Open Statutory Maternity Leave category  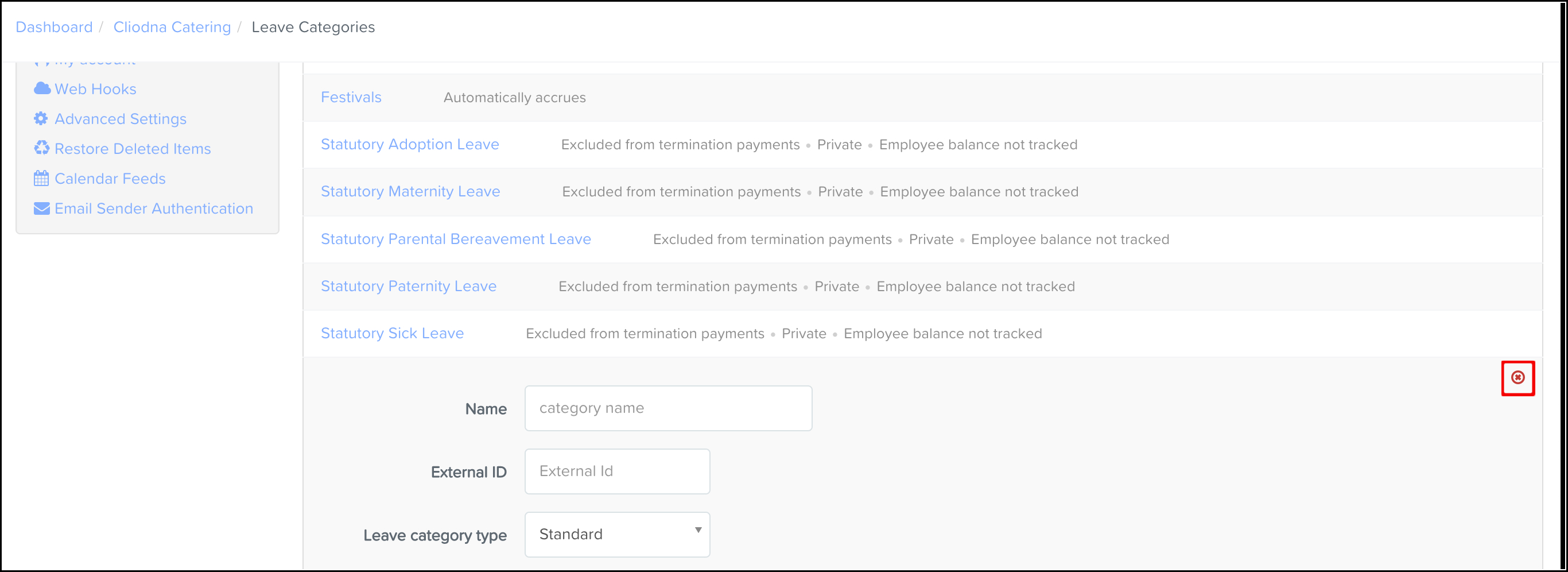click(x=410, y=191)
